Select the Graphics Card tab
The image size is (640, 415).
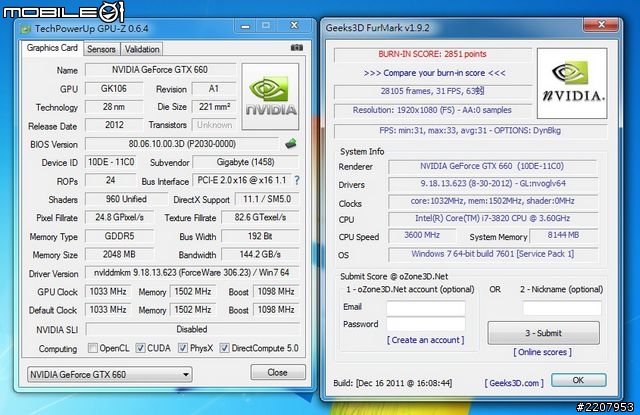(x=52, y=48)
